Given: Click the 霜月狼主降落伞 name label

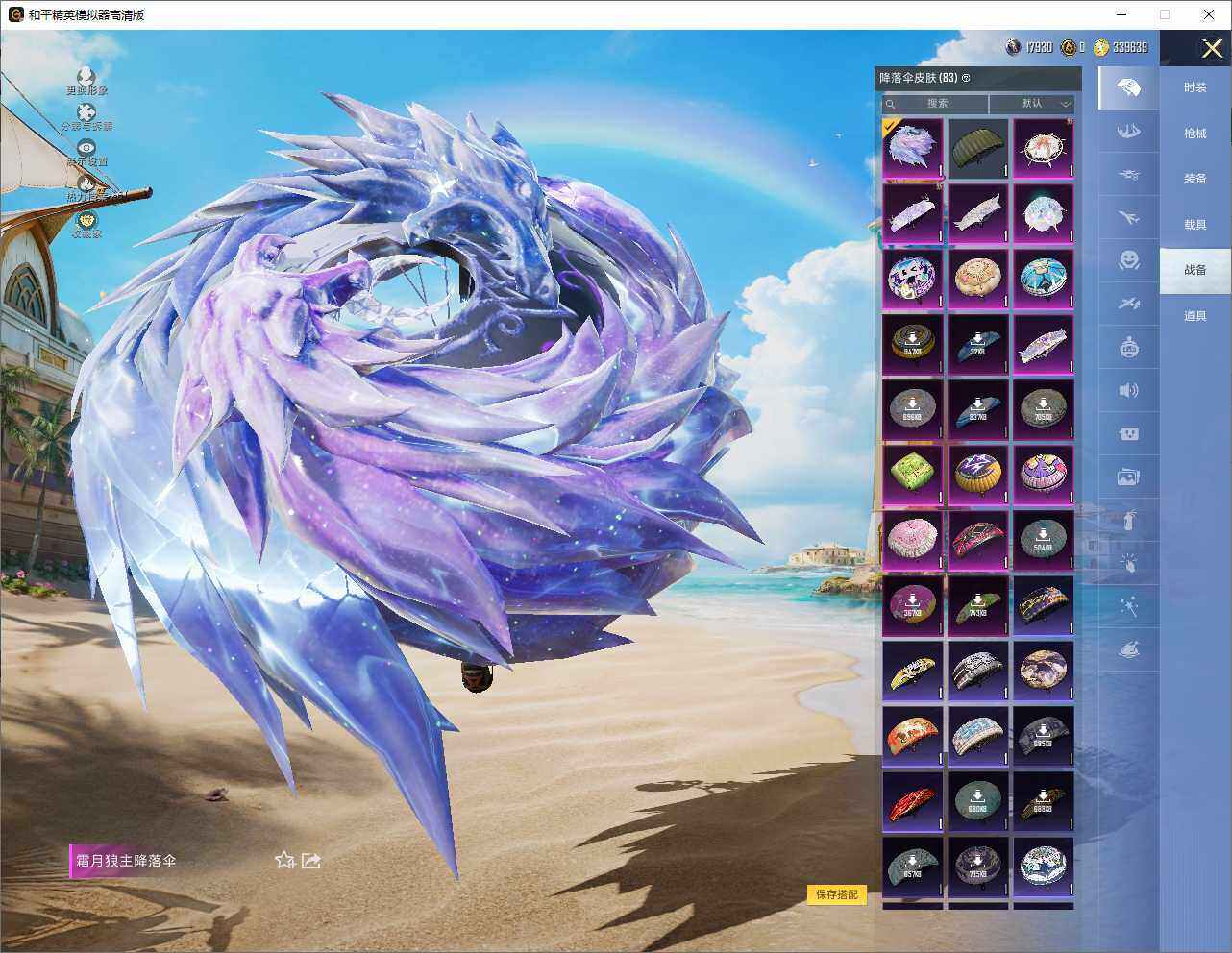Looking at the screenshot, I should point(126,861).
